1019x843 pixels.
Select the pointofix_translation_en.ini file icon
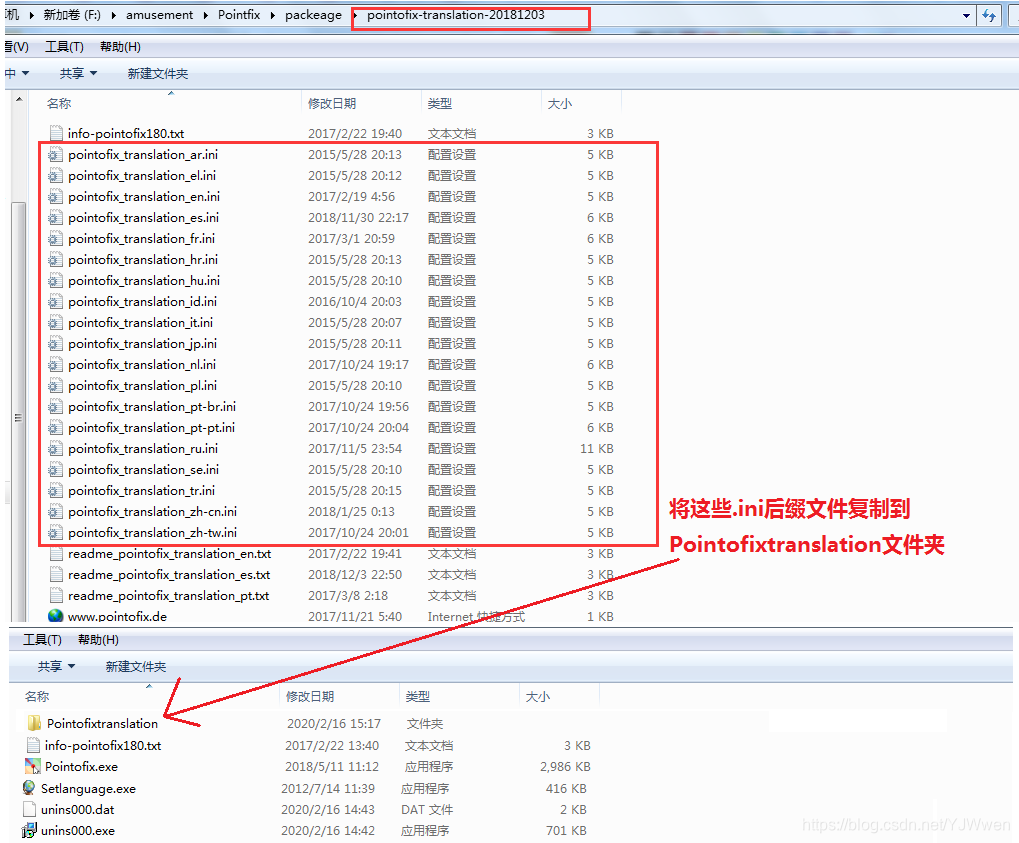pos(56,196)
